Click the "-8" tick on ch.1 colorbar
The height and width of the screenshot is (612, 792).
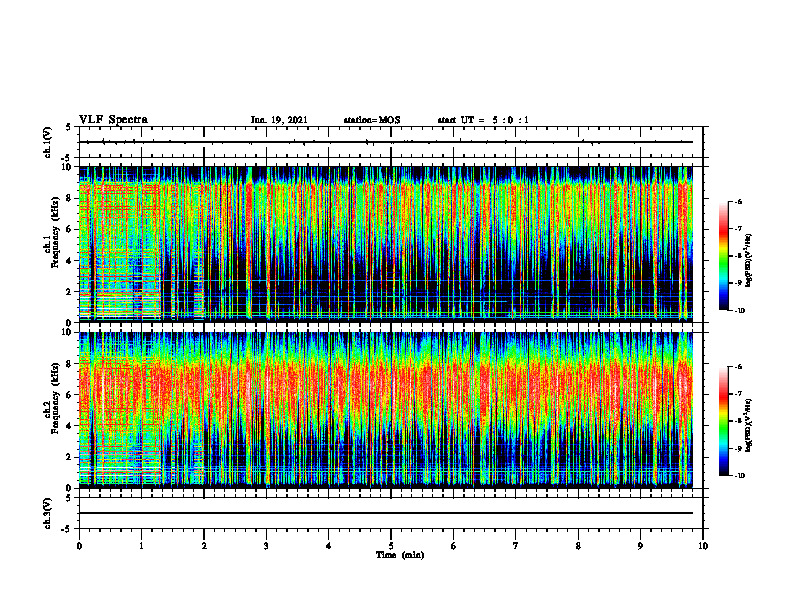coord(738,256)
